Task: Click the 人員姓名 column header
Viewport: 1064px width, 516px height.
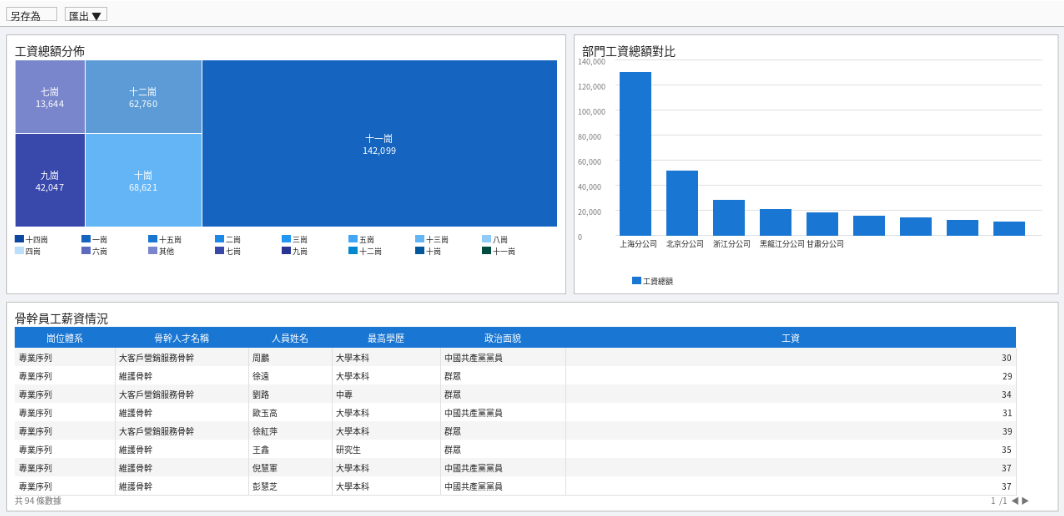Action: 290,338
